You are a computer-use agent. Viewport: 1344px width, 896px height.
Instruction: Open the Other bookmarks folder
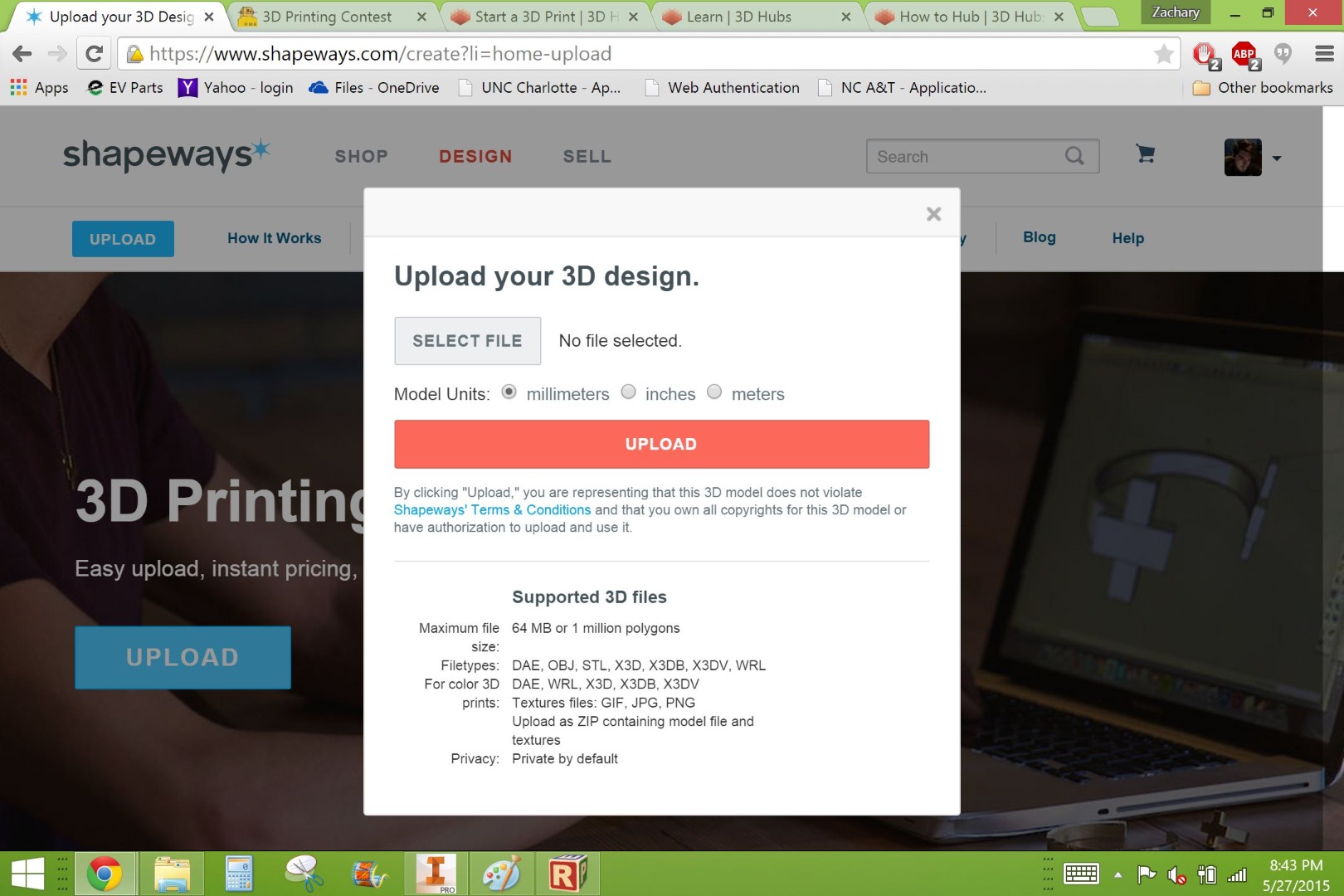click(x=1263, y=88)
